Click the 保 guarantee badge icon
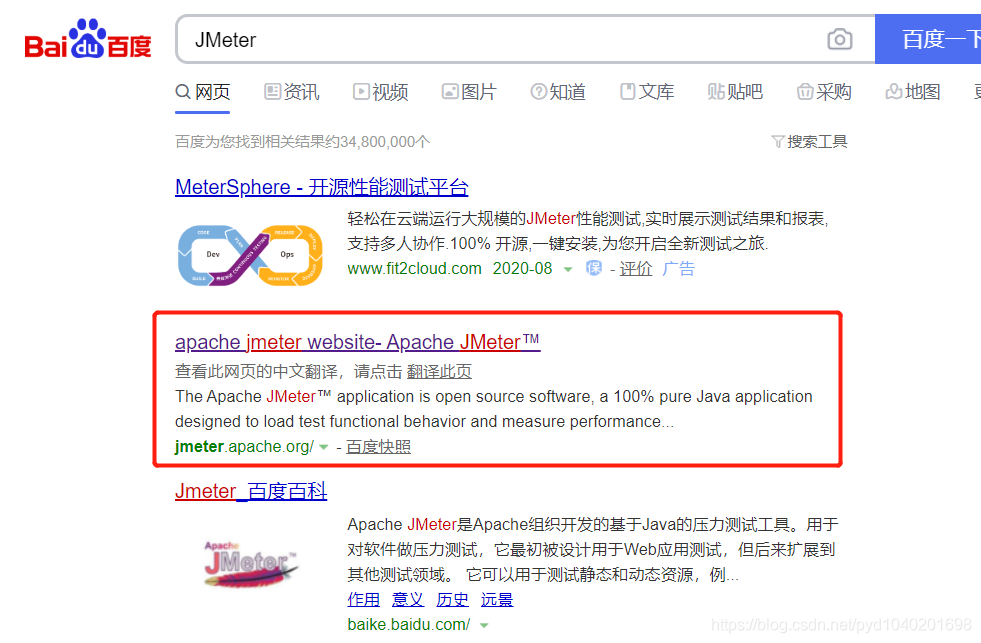Image resolution: width=981 pixels, height=643 pixels. click(x=594, y=268)
